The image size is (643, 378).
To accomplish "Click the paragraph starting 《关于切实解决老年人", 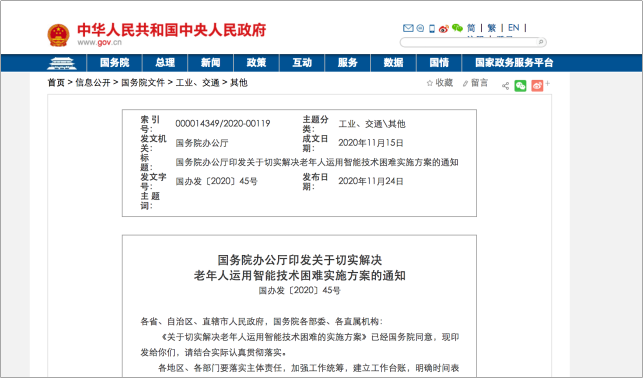I will click(x=299, y=345).
